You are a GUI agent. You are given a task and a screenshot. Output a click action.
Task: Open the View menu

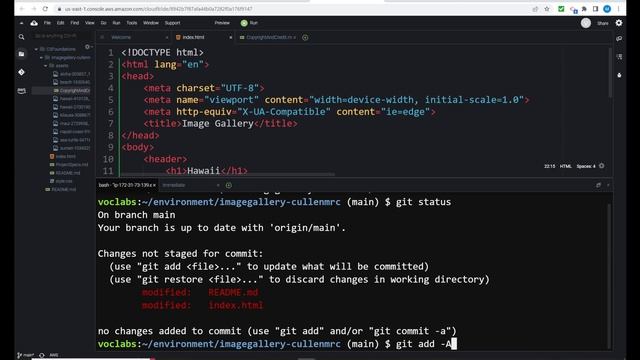point(90,23)
